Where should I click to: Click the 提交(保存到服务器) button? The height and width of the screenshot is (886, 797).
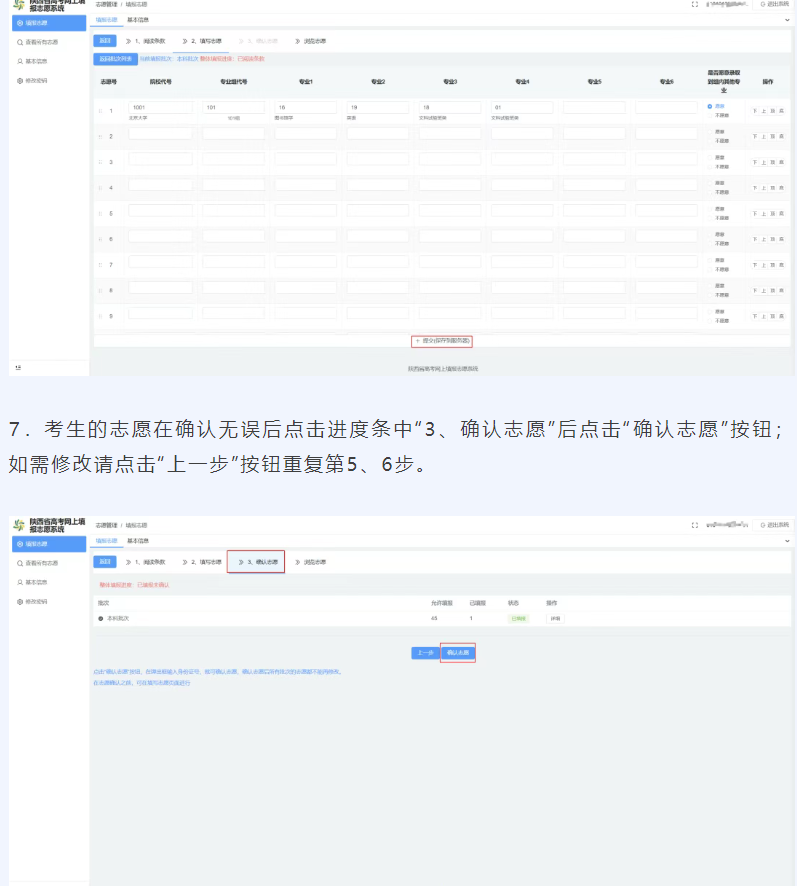click(x=442, y=341)
